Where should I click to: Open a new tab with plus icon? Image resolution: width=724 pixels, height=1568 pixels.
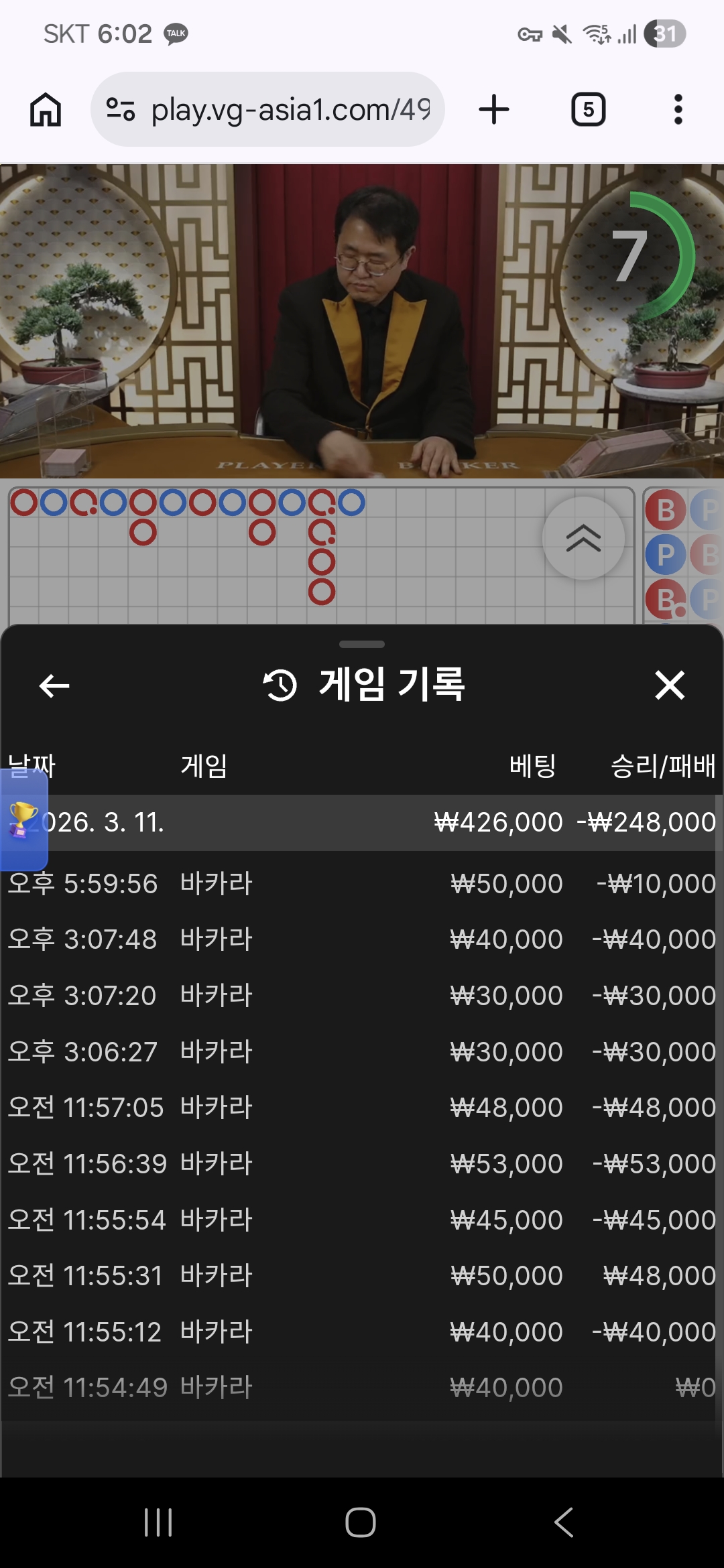[494, 109]
